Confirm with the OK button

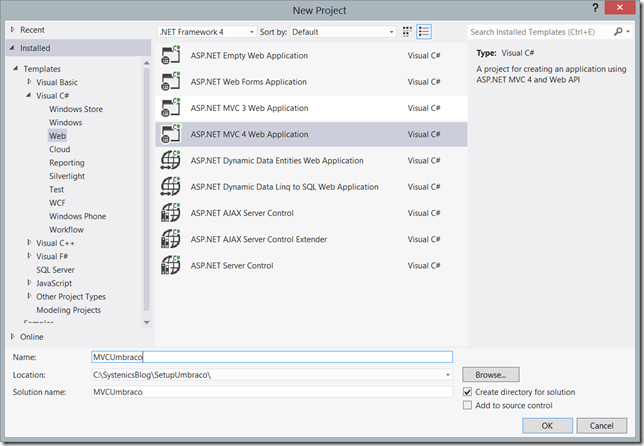pyautogui.click(x=547, y=426)
